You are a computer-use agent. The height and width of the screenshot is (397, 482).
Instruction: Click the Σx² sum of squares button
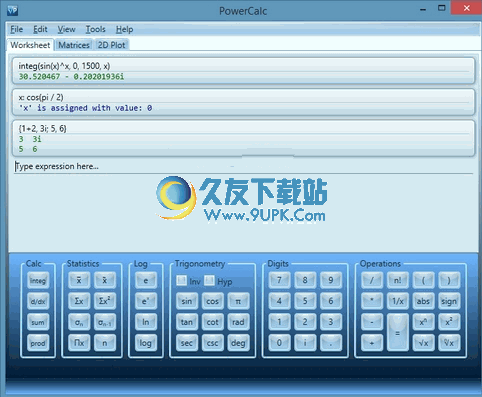105,301
